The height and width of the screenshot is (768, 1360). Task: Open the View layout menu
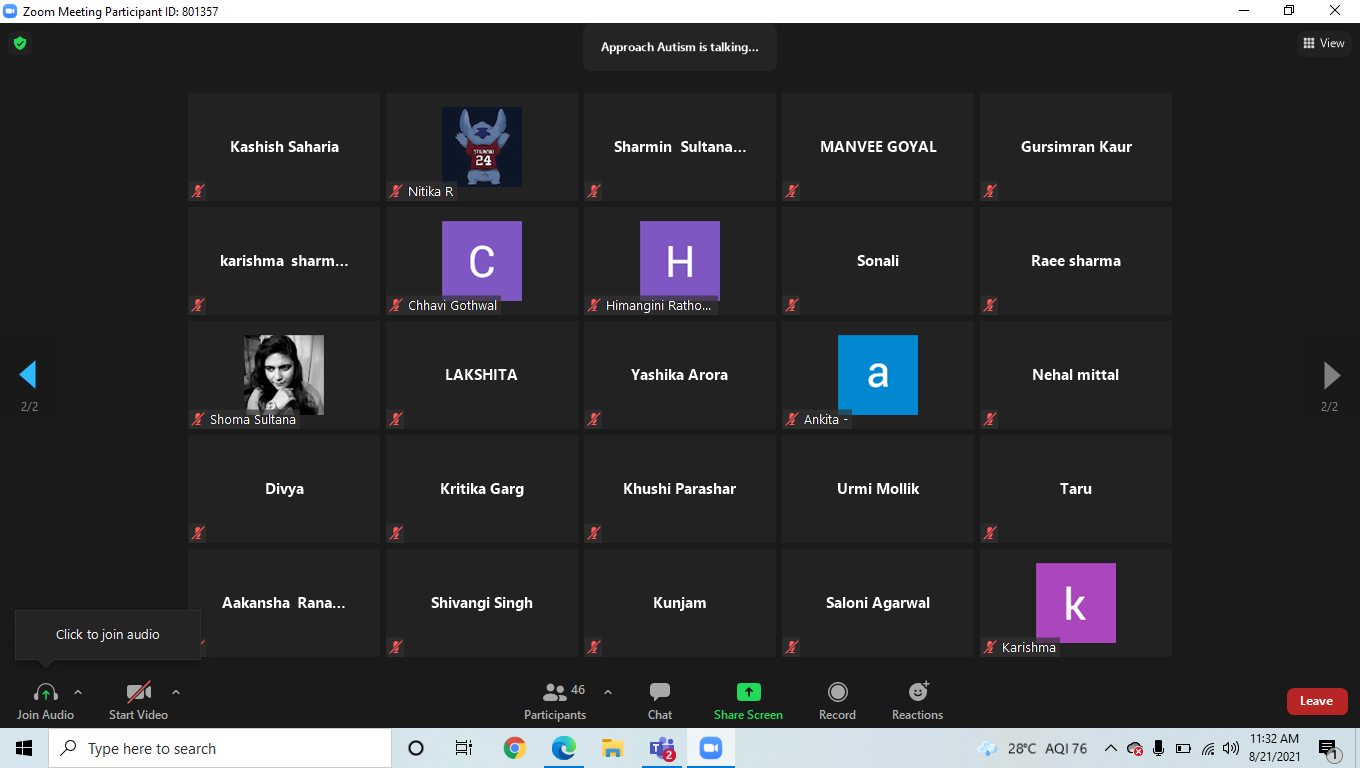click(x=1323, y=43)
